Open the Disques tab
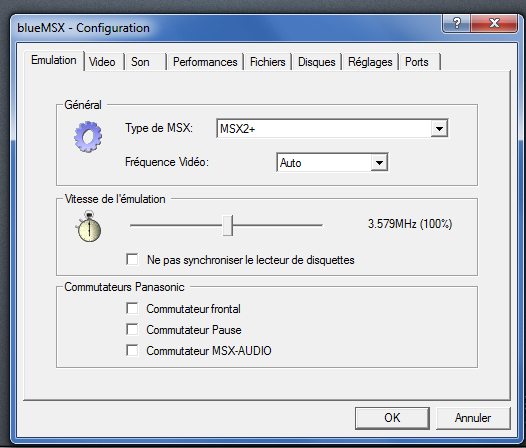Viewport: 526px width, 448px height. (x=317, y=62)
